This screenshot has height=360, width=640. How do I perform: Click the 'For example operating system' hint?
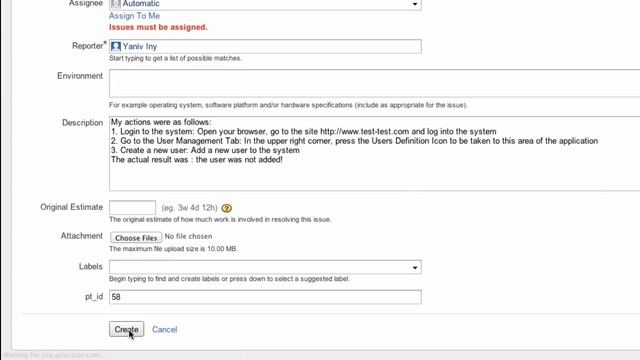tap(288, 105)
